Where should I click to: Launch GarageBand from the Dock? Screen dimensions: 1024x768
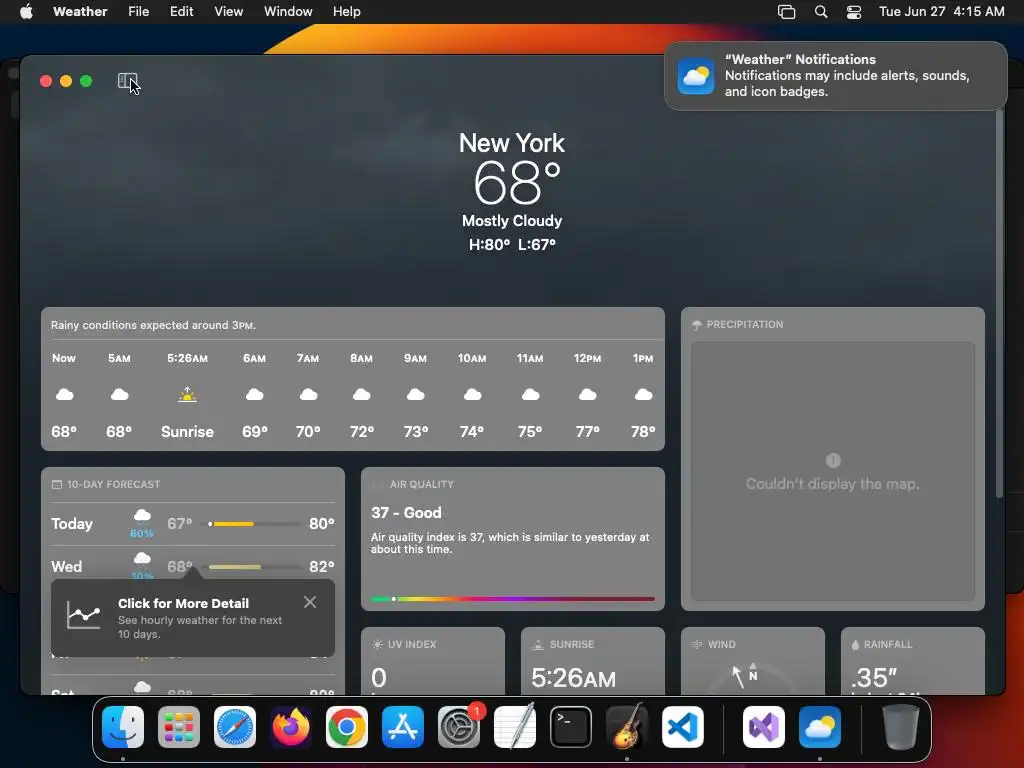[x=627, y=727]
